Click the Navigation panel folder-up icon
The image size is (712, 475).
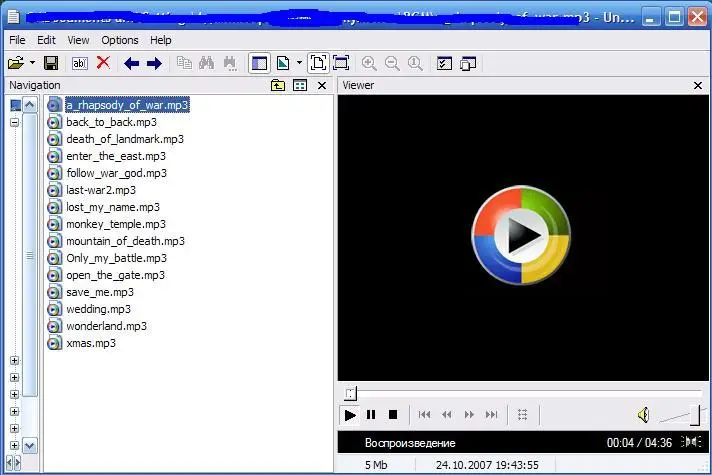point(278,85)
